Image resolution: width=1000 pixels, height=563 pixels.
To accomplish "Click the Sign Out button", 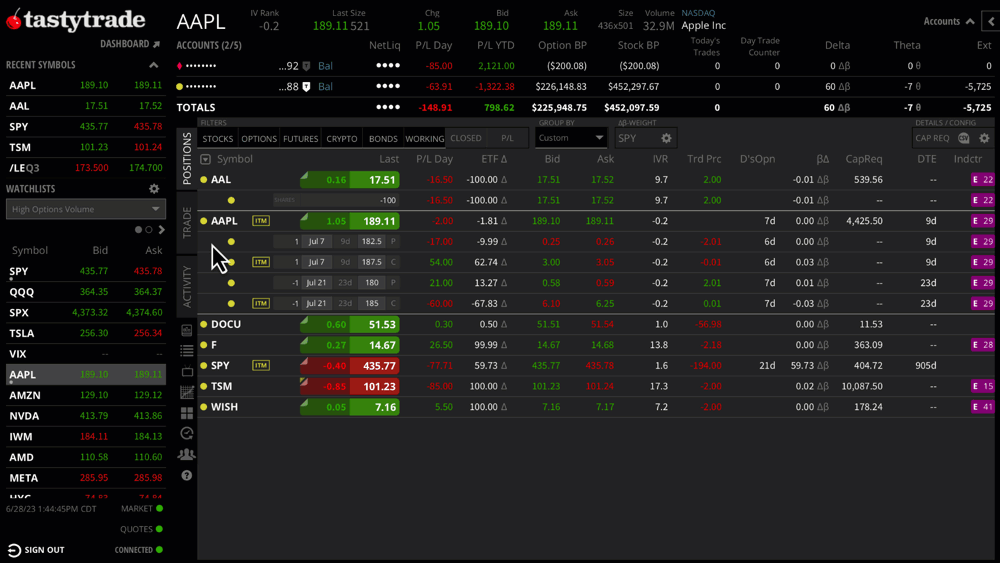I will click(36, 550).
